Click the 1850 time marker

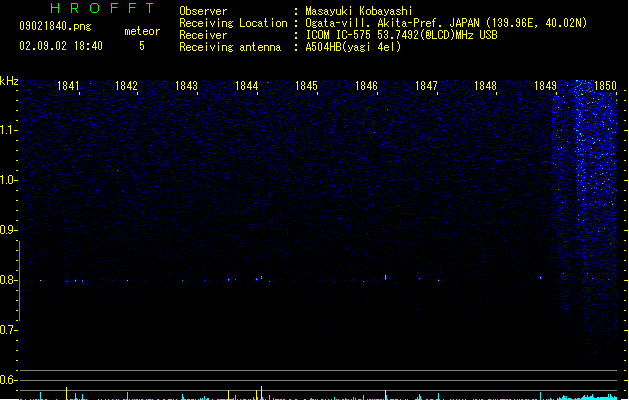605,86
